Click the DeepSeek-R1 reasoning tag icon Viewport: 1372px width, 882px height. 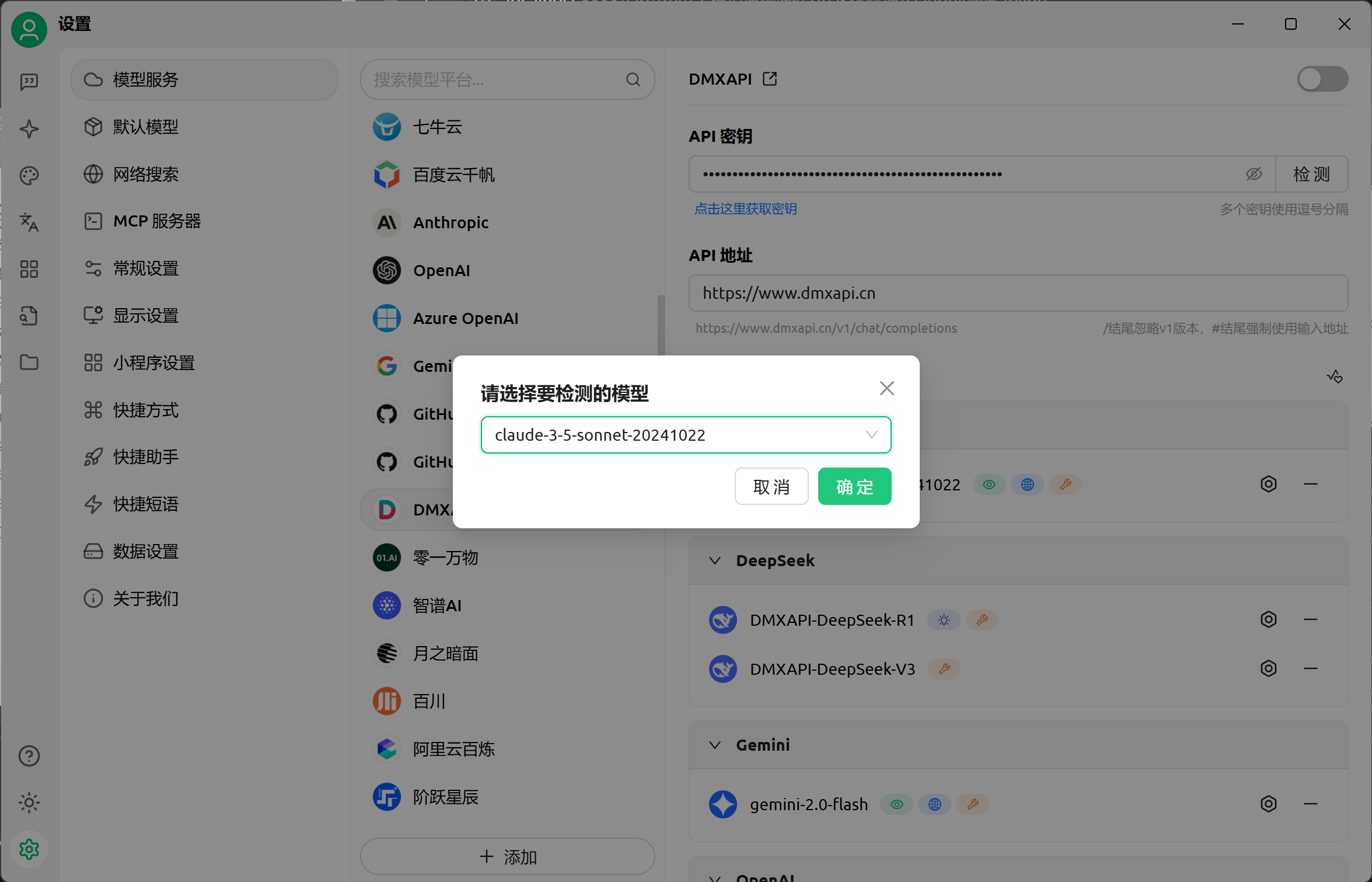point(944,620)
